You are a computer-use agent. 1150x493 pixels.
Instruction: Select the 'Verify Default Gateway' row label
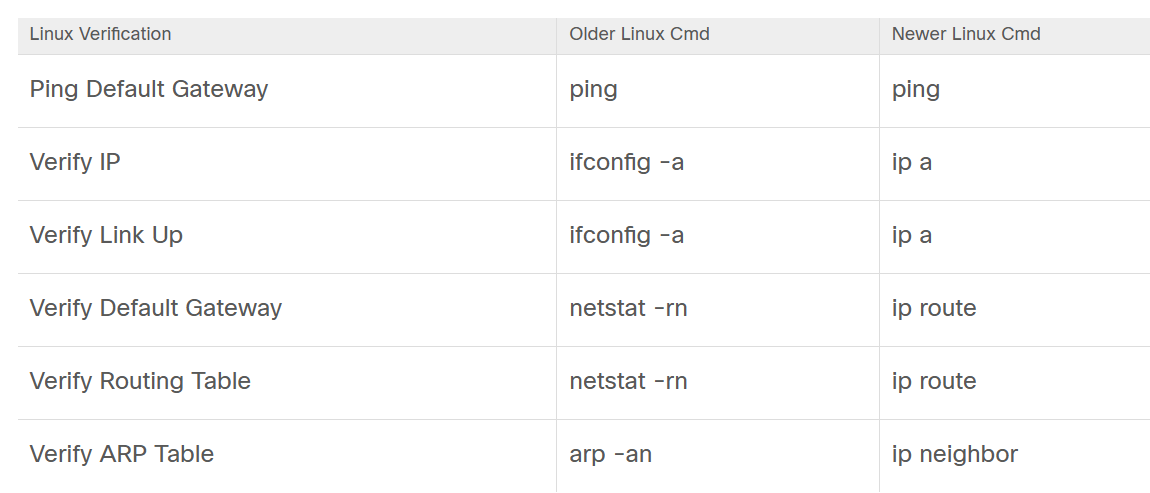156,308
